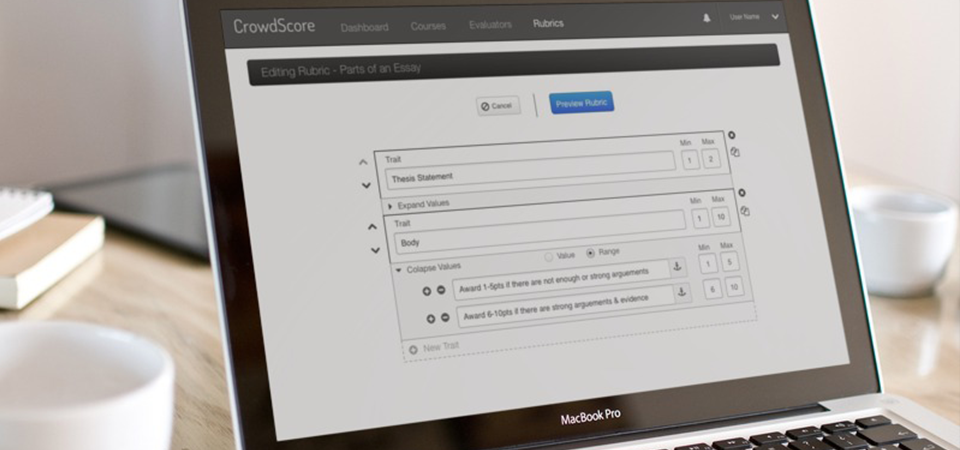Image resolution: width=960 pixels, height=450 pixels.
Task: Move the Body trait down
Action: pyautogui.click(x=375, y=250)
